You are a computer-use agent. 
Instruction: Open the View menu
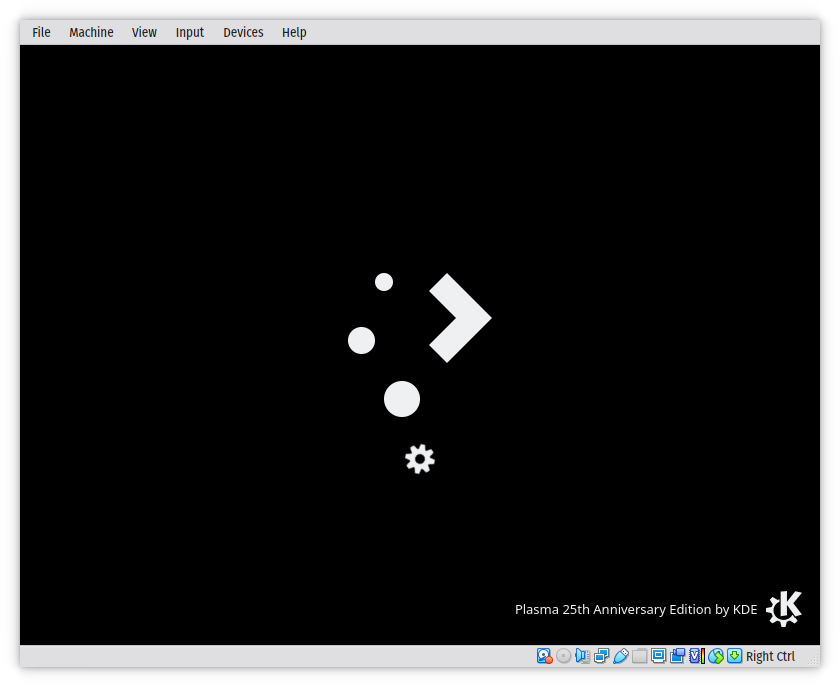point(144,33)
